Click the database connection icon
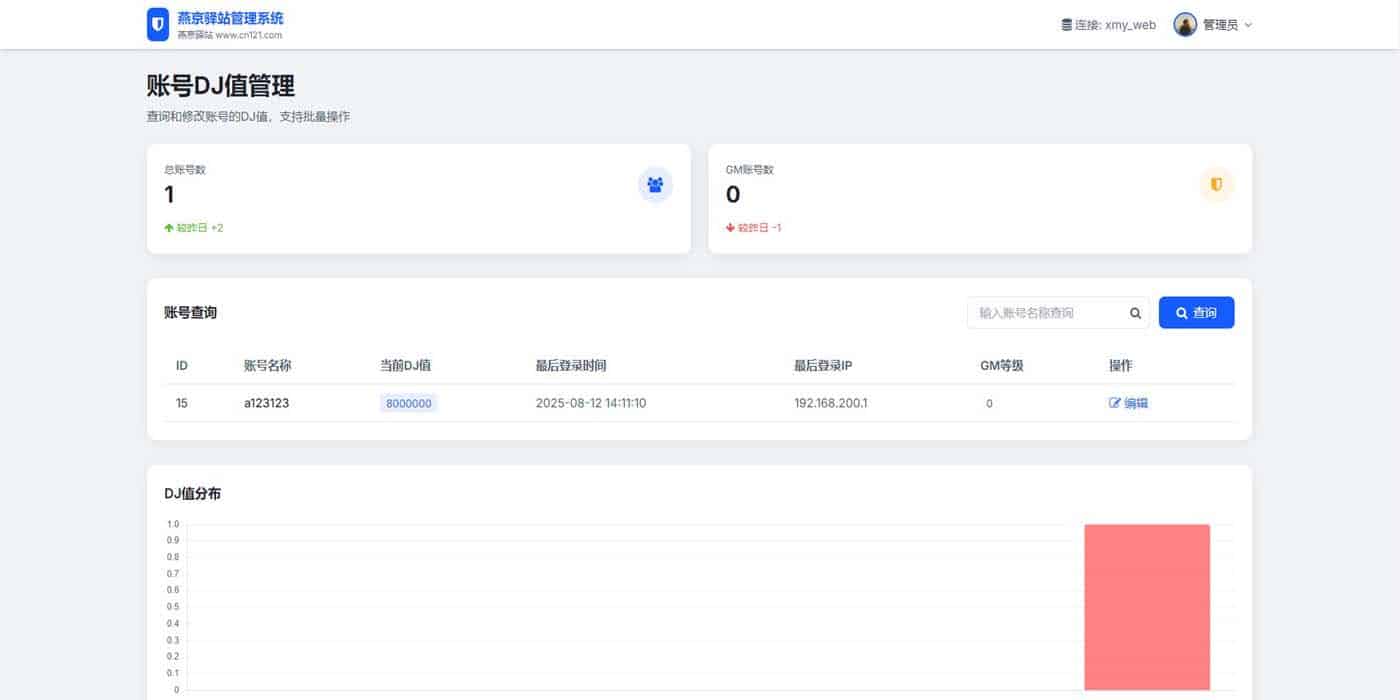Image resolution: width=1400 pixels, height=700 pixels. coord(1066,25)
